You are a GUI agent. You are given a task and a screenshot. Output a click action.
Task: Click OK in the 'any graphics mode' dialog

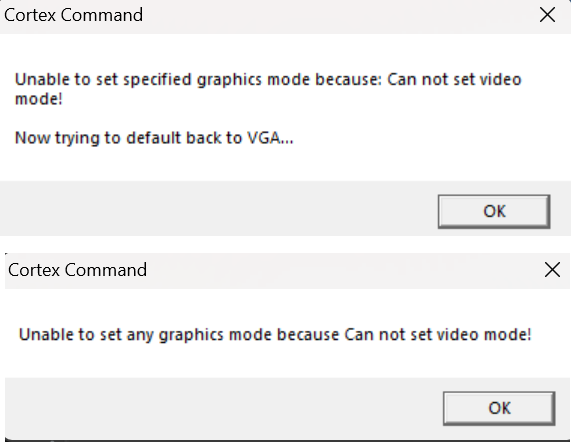tap(499, 408)
